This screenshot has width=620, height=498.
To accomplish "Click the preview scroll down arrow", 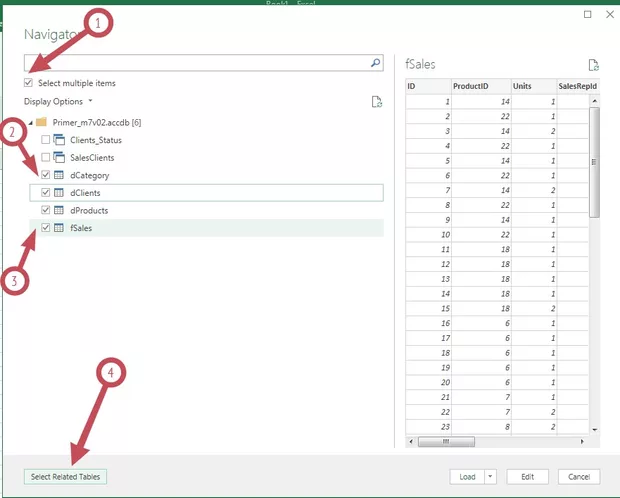I will 594,430.
